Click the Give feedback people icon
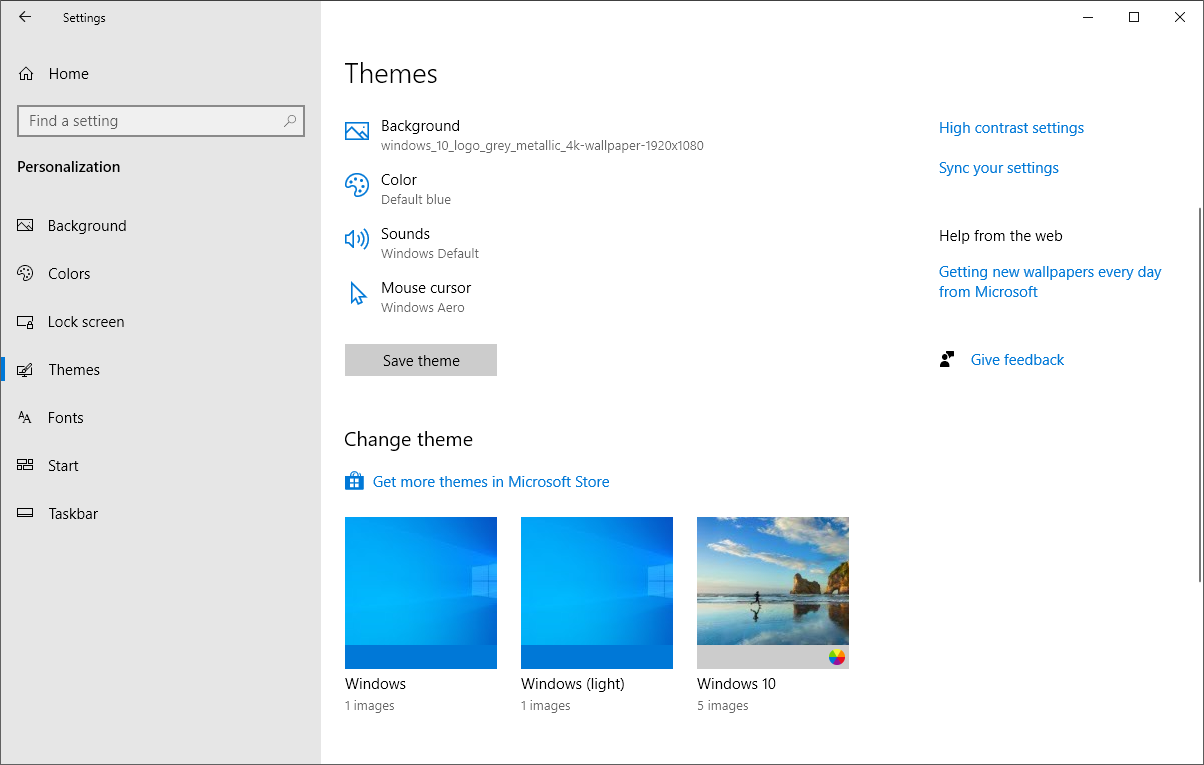The image size is (1204, 765). (x=947, y=359)
